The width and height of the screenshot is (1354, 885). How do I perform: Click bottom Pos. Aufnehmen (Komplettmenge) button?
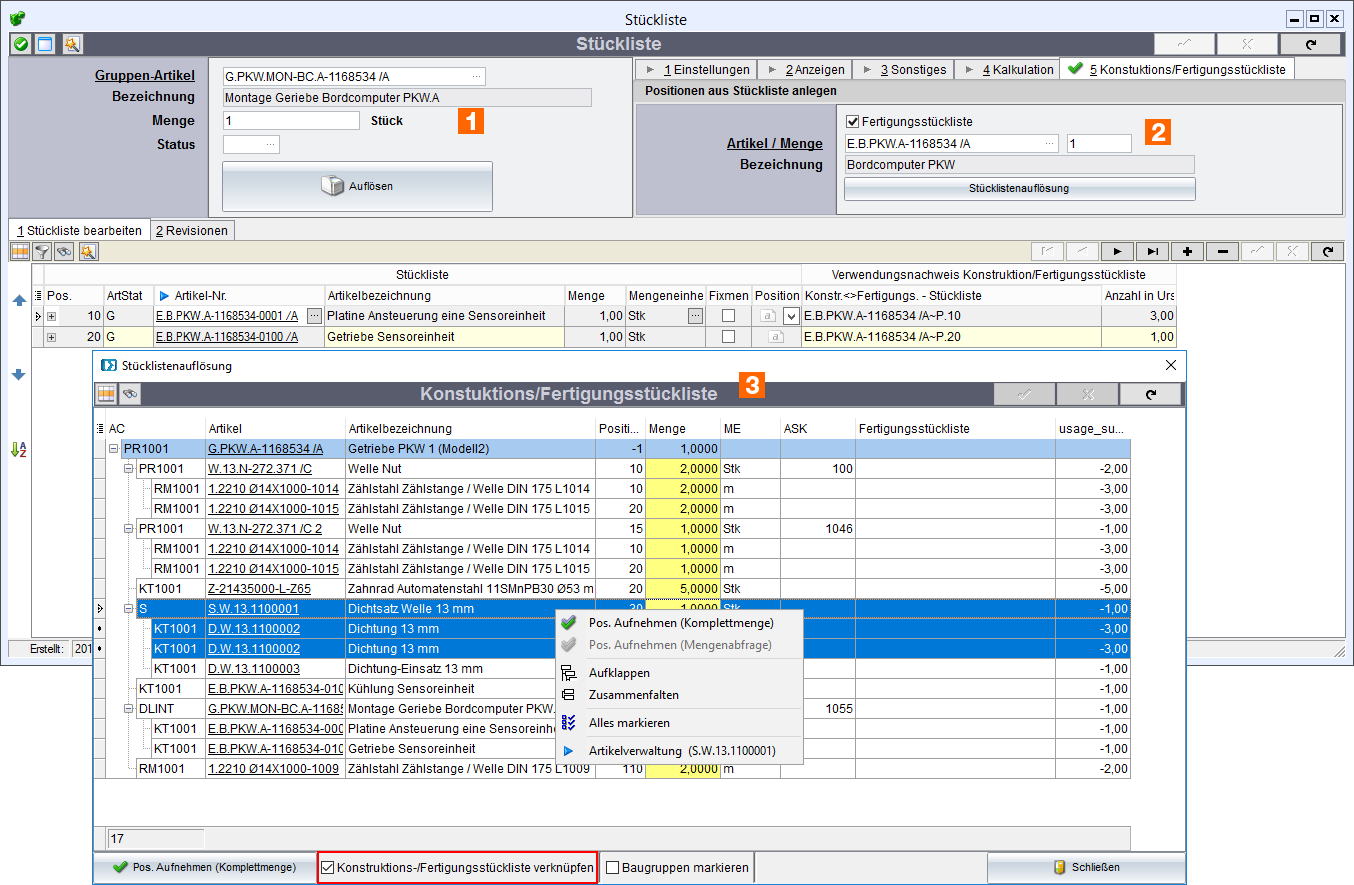(204, 867)
